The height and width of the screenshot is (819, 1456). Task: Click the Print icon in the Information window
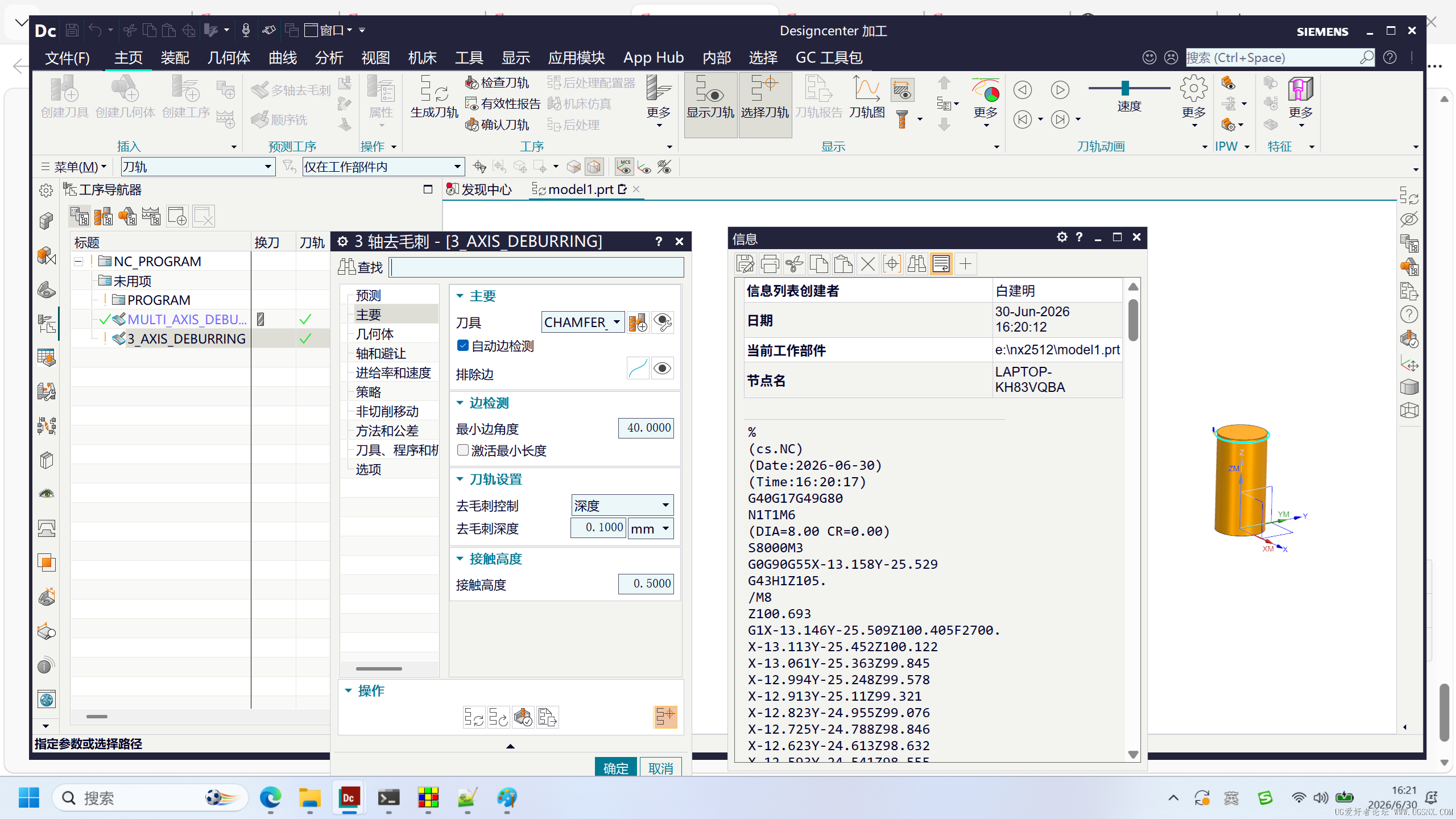(x=770, y=264)
